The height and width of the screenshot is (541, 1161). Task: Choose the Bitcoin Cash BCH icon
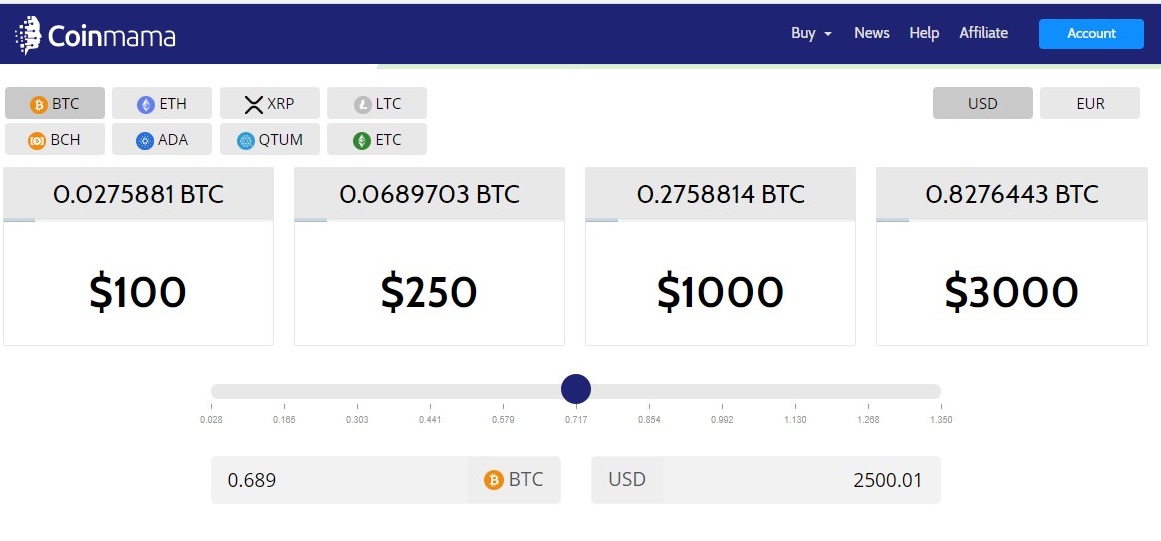[x=37, y=140]
